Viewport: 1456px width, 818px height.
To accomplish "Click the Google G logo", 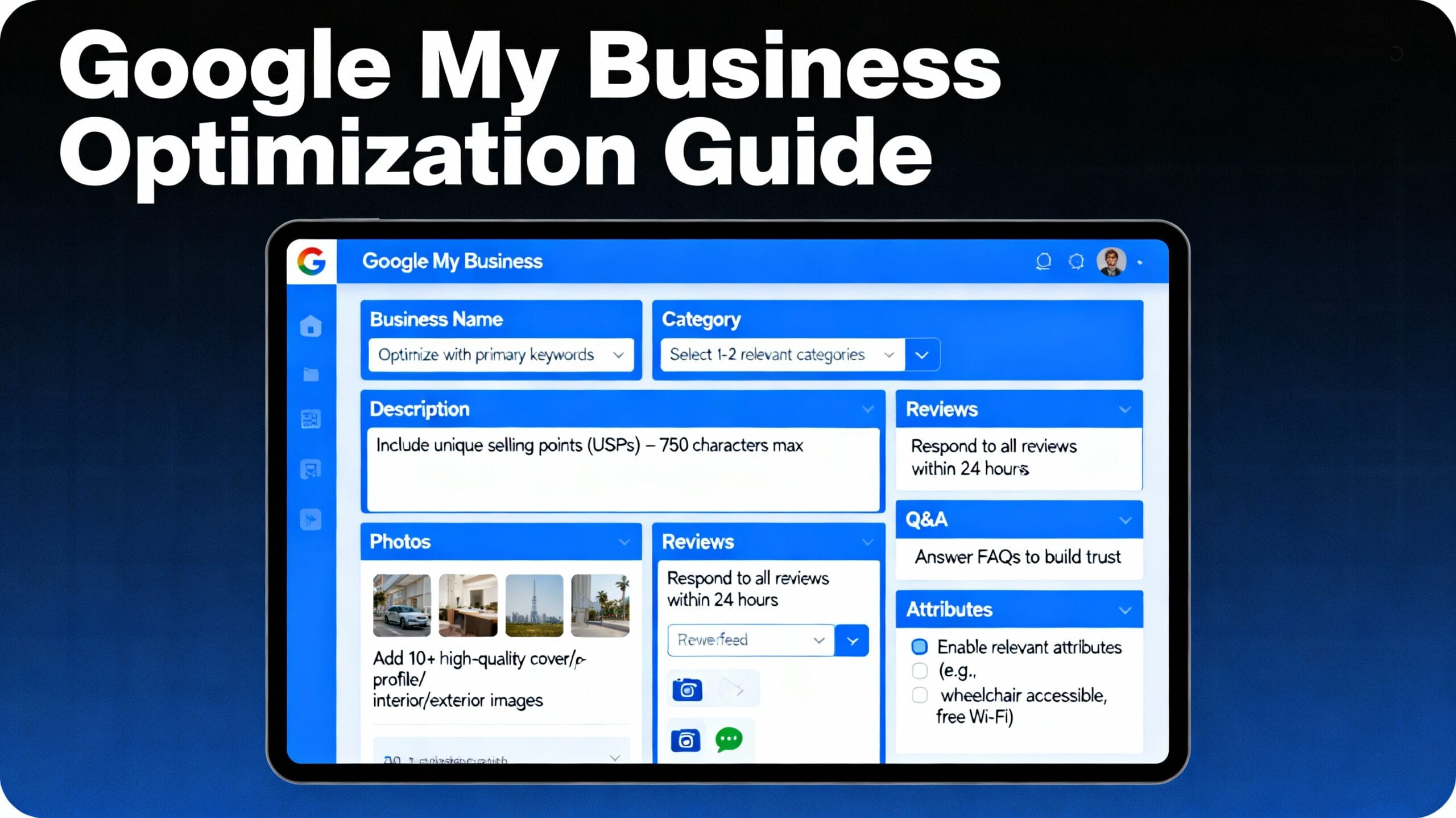I will pyautogui.click(x=311, y=261).
